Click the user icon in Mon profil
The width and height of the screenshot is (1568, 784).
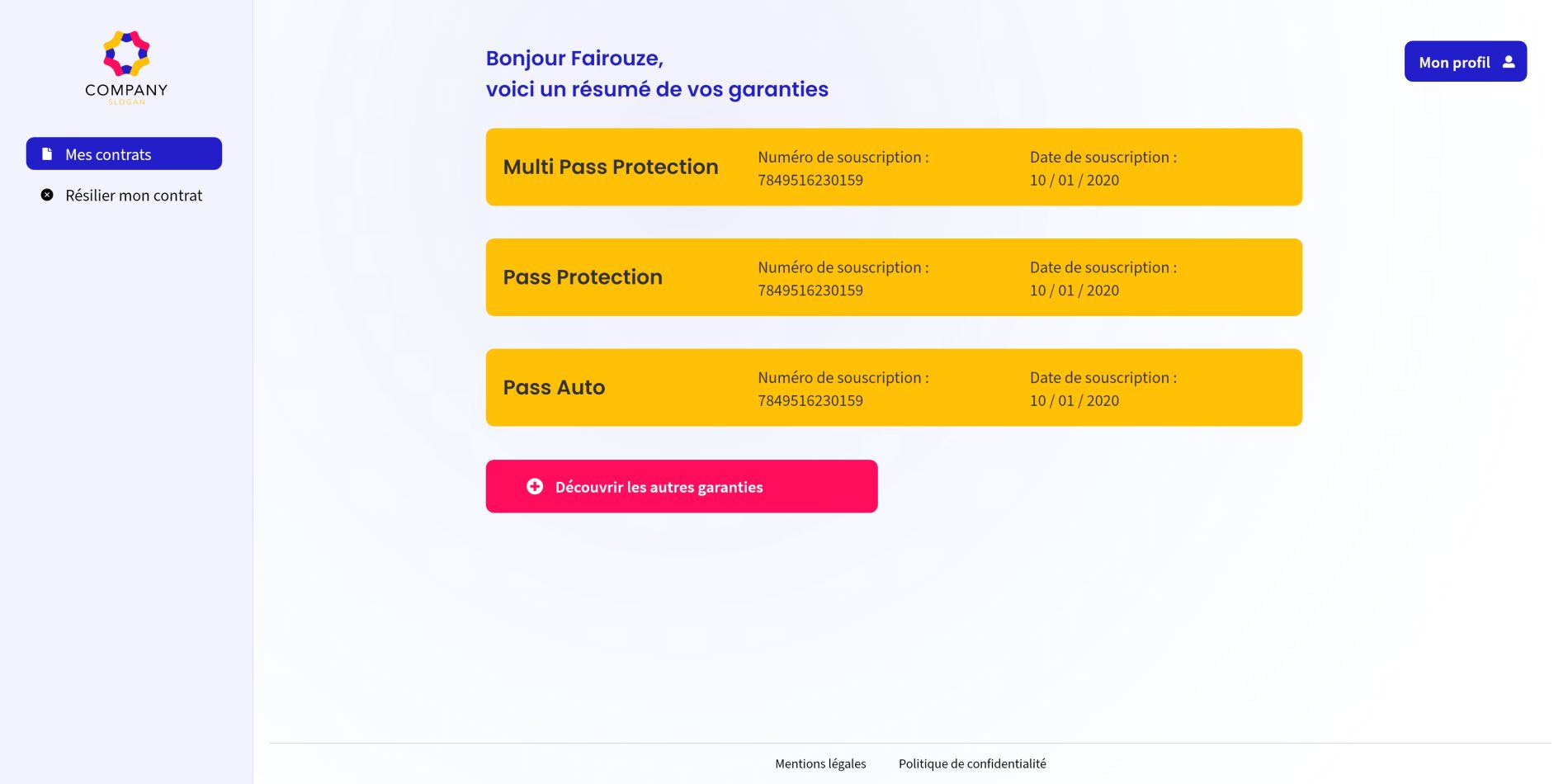[x=1509, y=62]
